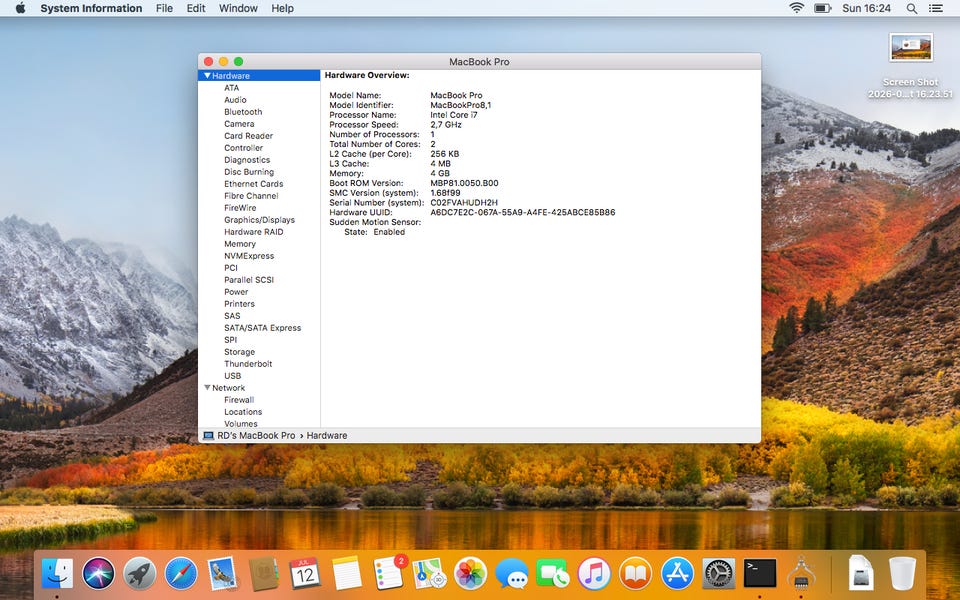Collapse the Hardware section triangle
Screen dimensions: 960x600
click(x=208, y=76)
